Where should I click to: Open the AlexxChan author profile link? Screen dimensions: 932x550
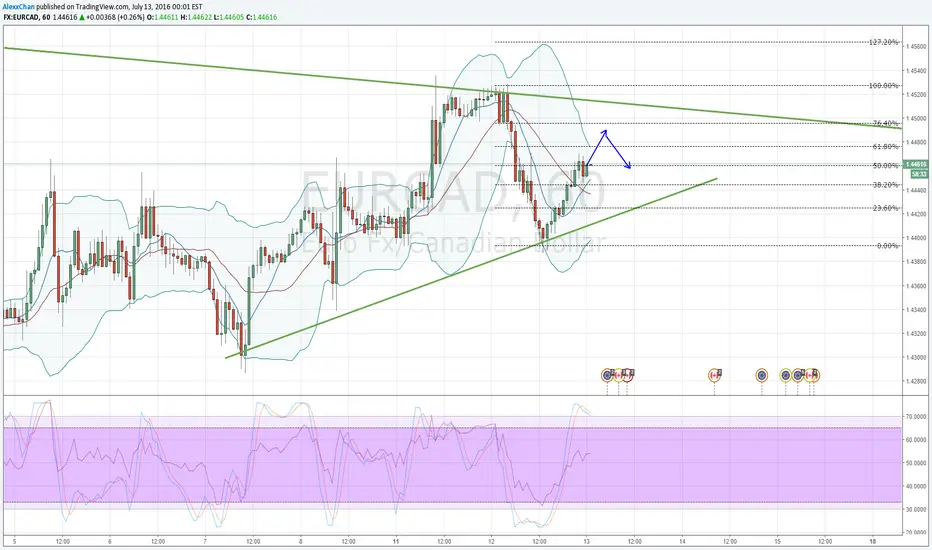18,7
